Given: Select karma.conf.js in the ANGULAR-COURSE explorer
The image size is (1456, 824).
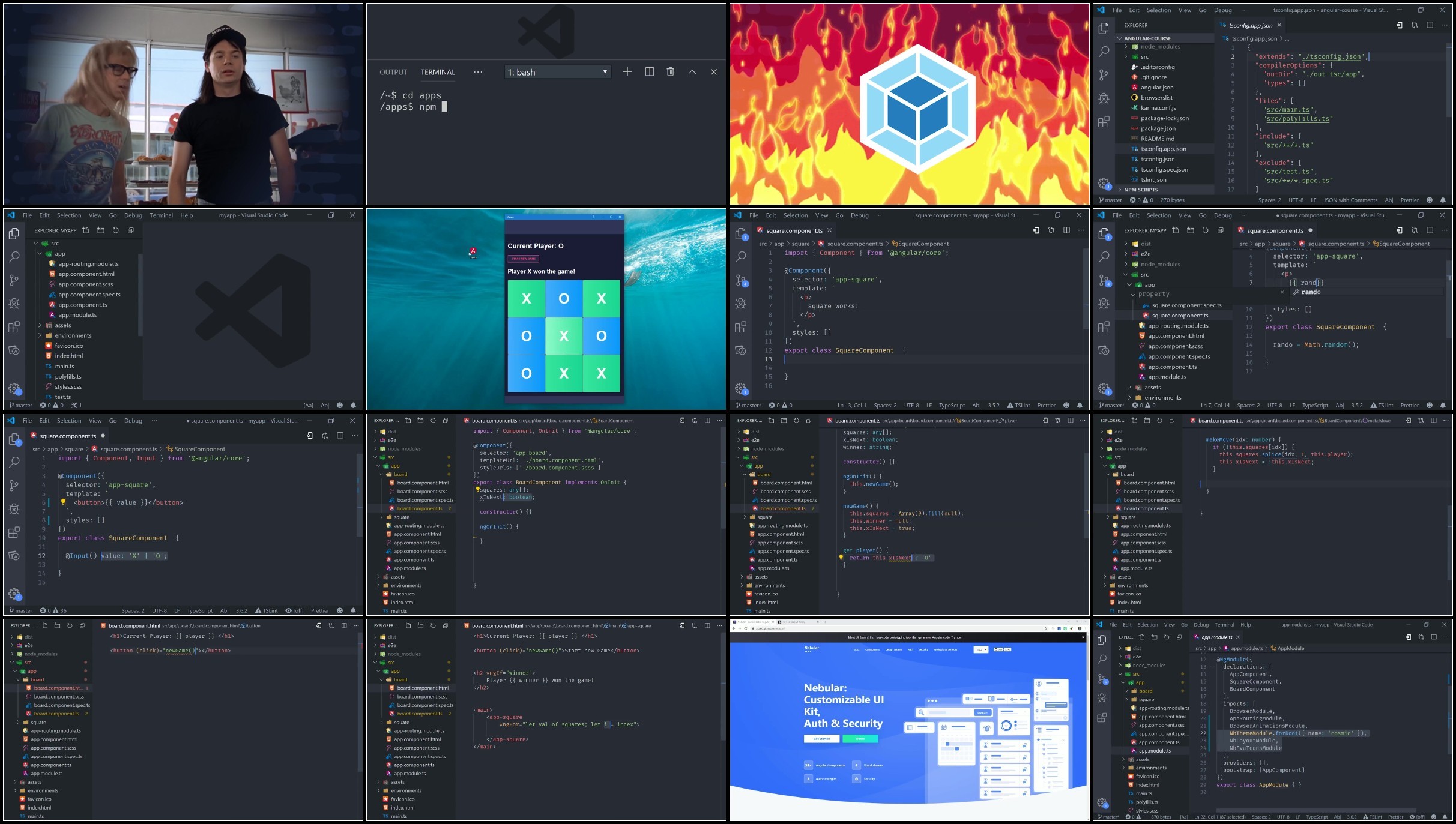Looking at the screenshot, I should 1158,108.
